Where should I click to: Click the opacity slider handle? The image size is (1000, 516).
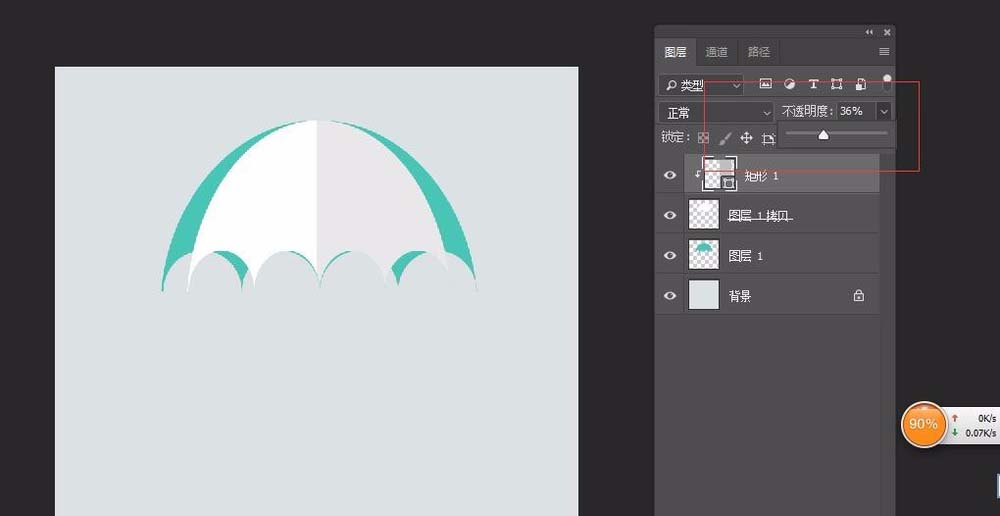[x=823, y=134]
